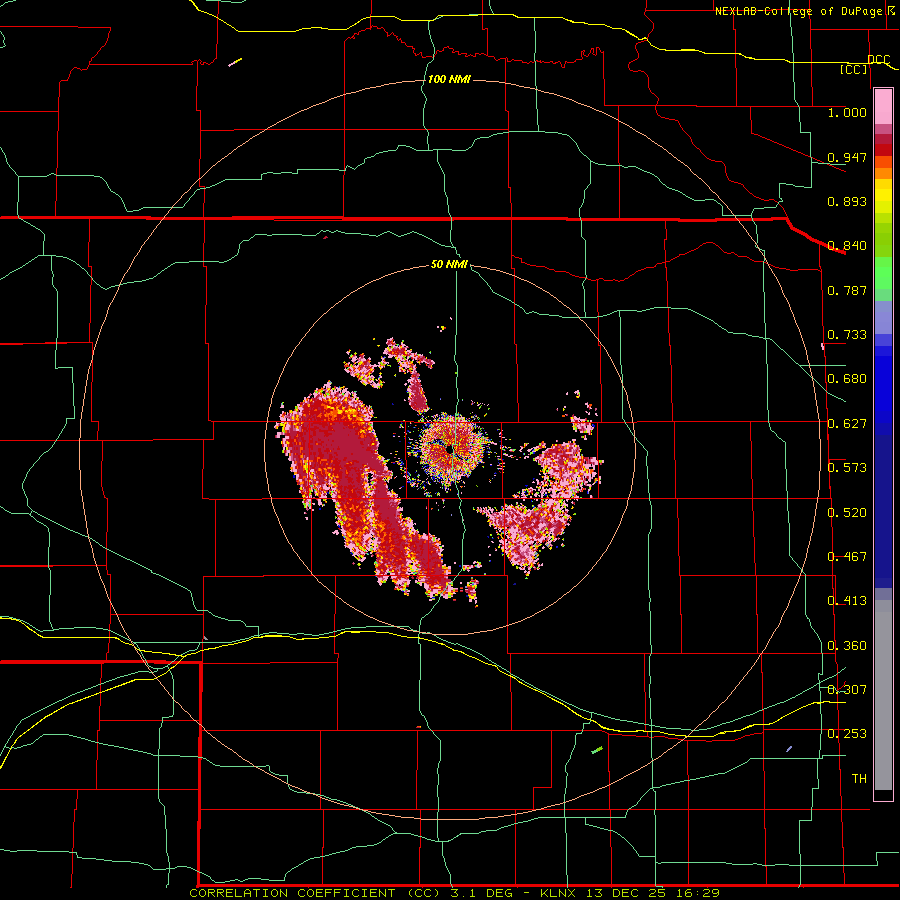Click the radar site center clutter ring
This screenshot has width=900, height=900.
click(453, 448)
